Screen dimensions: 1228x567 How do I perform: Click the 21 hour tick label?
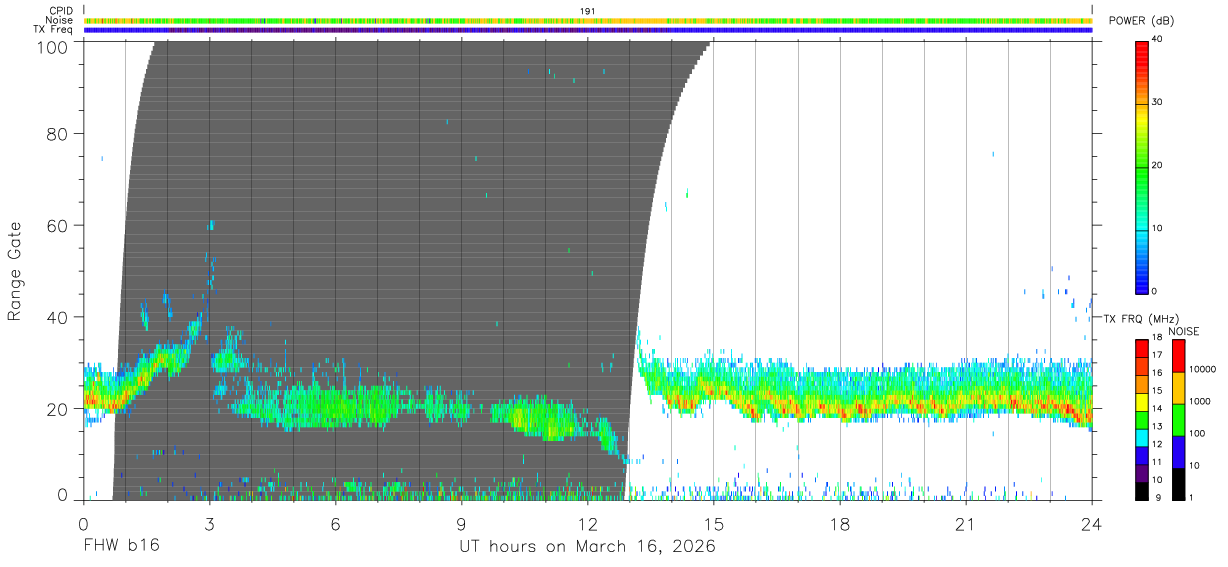(965, 523)
